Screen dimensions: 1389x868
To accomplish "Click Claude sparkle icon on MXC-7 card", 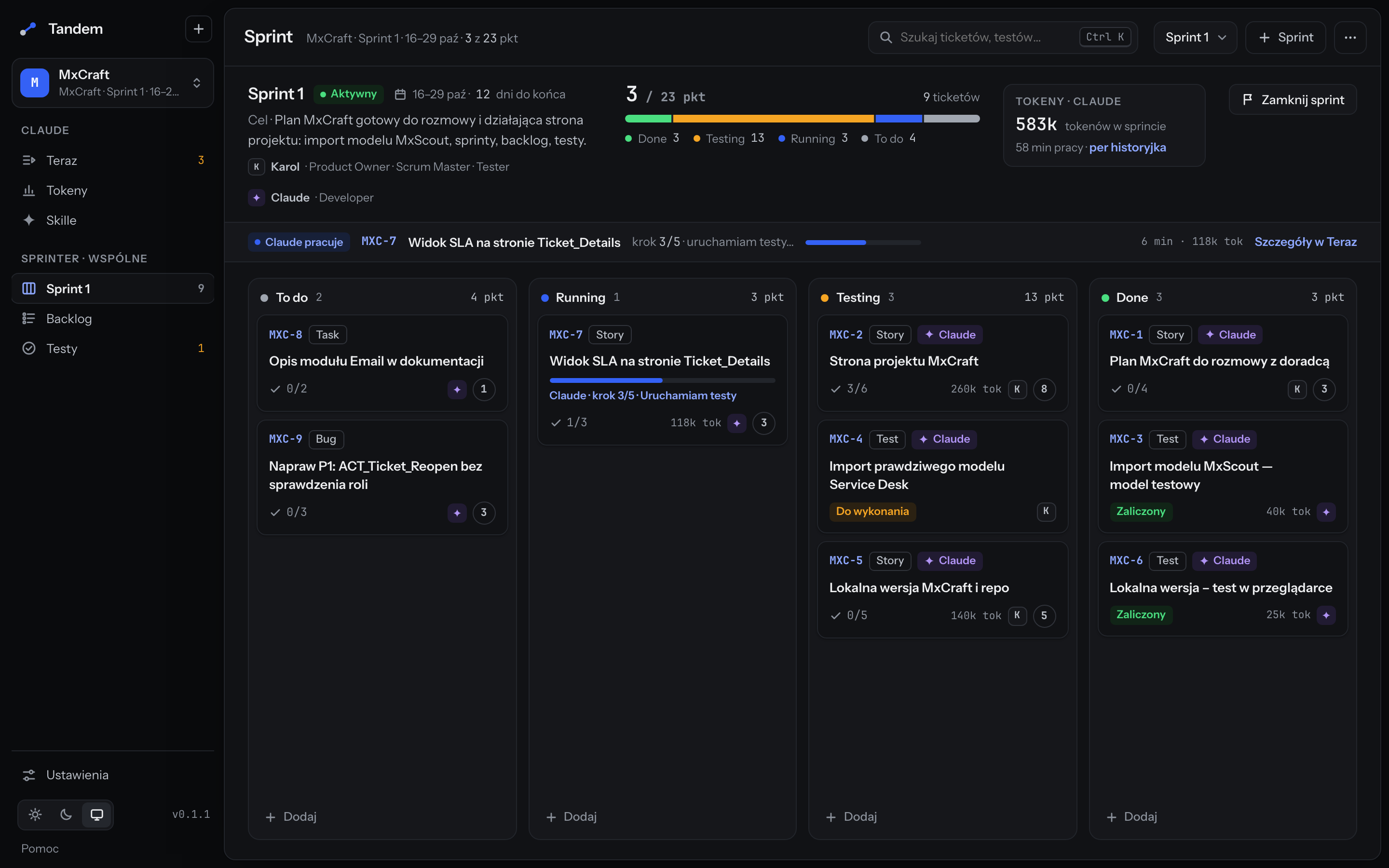I will coord(737,423).
